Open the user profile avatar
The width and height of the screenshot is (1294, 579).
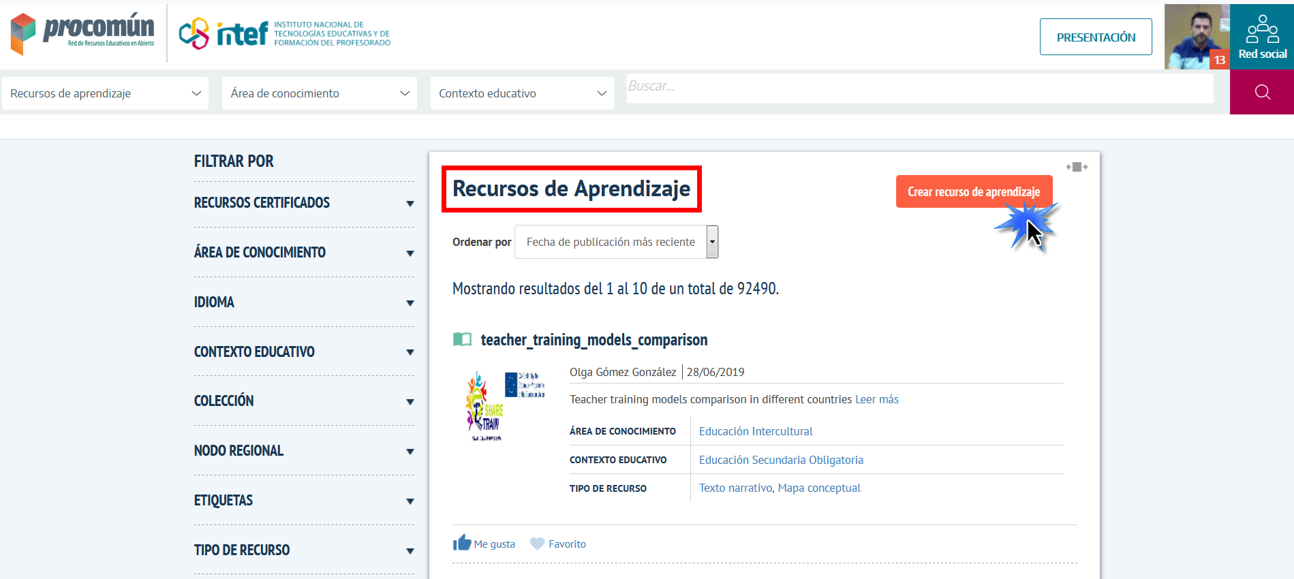[x=1196, y=31]
